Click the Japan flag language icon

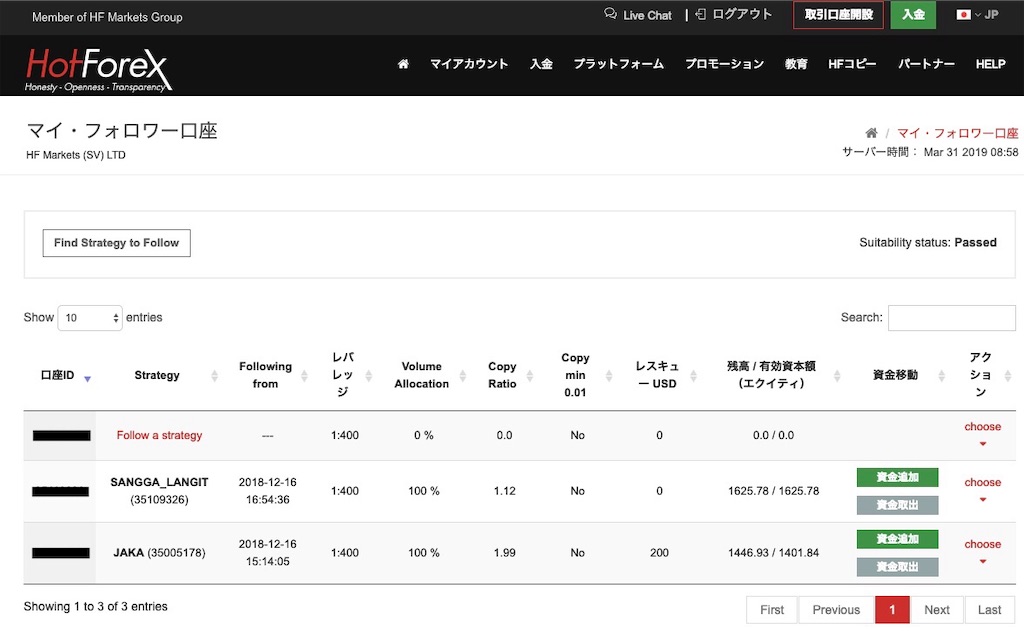point(963,14)
